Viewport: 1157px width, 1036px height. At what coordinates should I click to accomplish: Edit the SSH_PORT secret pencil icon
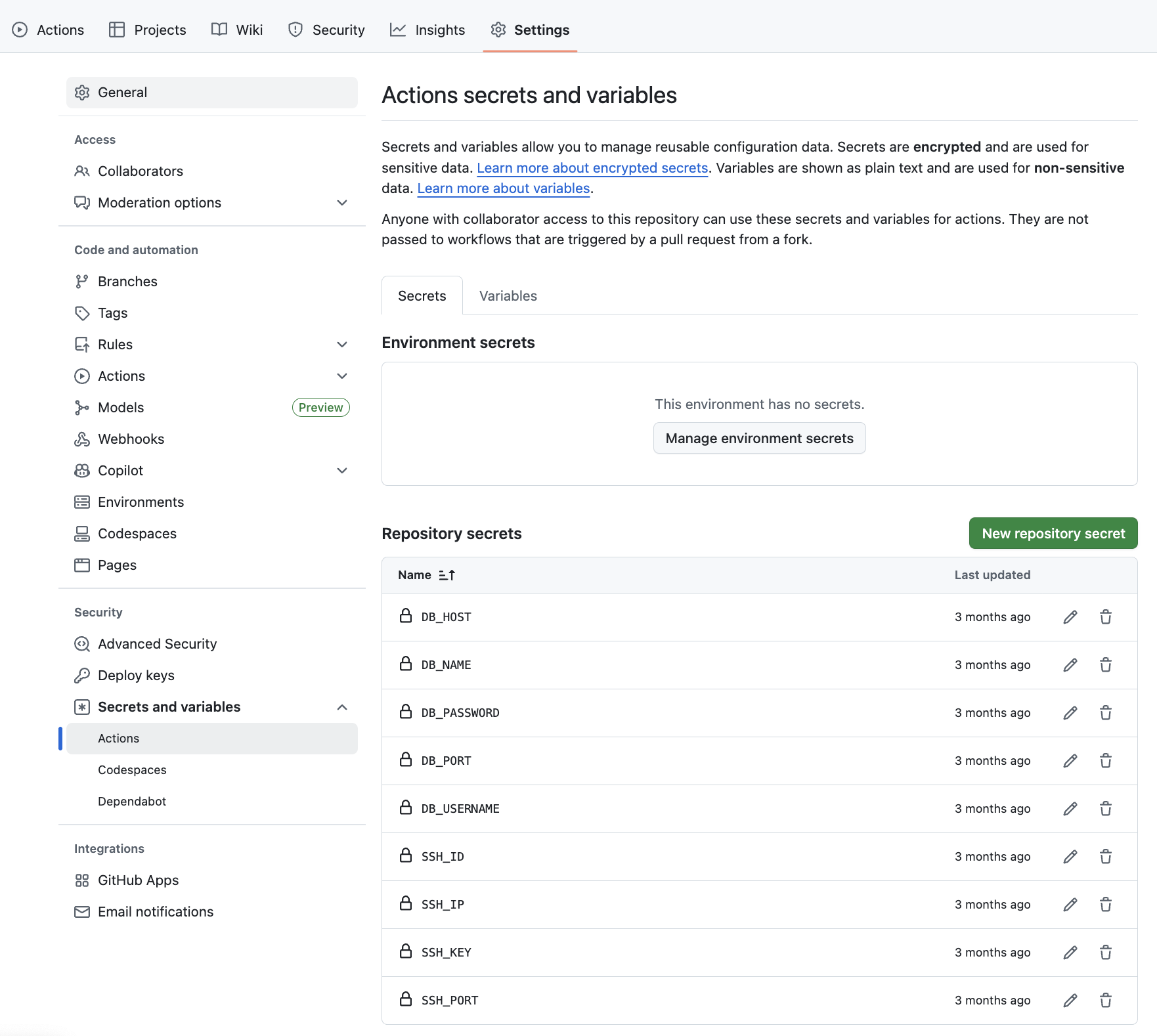pyautogui.click(x=1070, y=1001)
